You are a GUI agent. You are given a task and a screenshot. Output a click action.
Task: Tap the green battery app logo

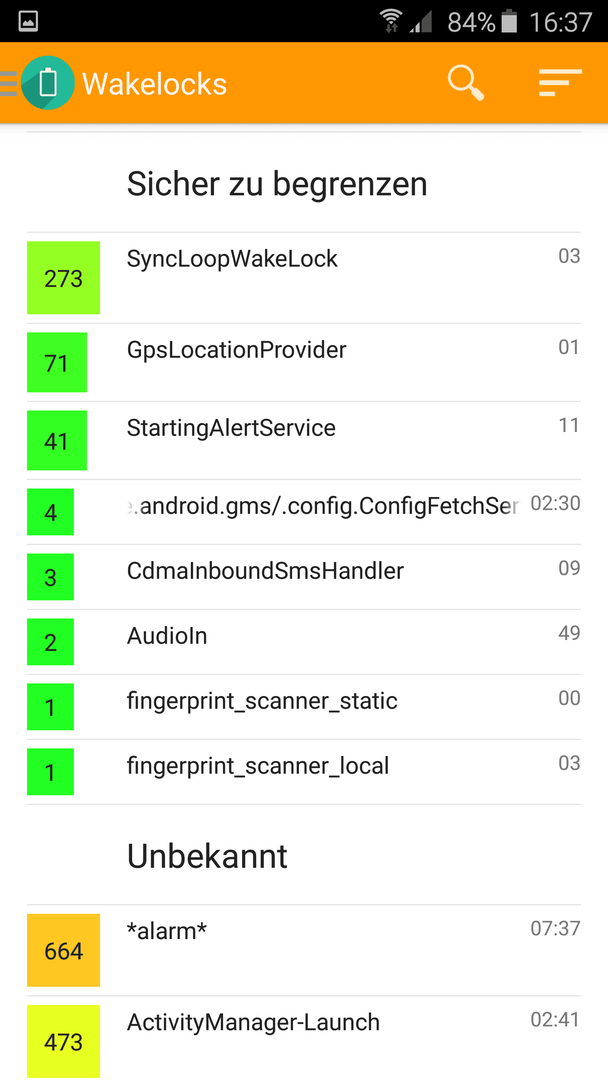click(48, 83)
